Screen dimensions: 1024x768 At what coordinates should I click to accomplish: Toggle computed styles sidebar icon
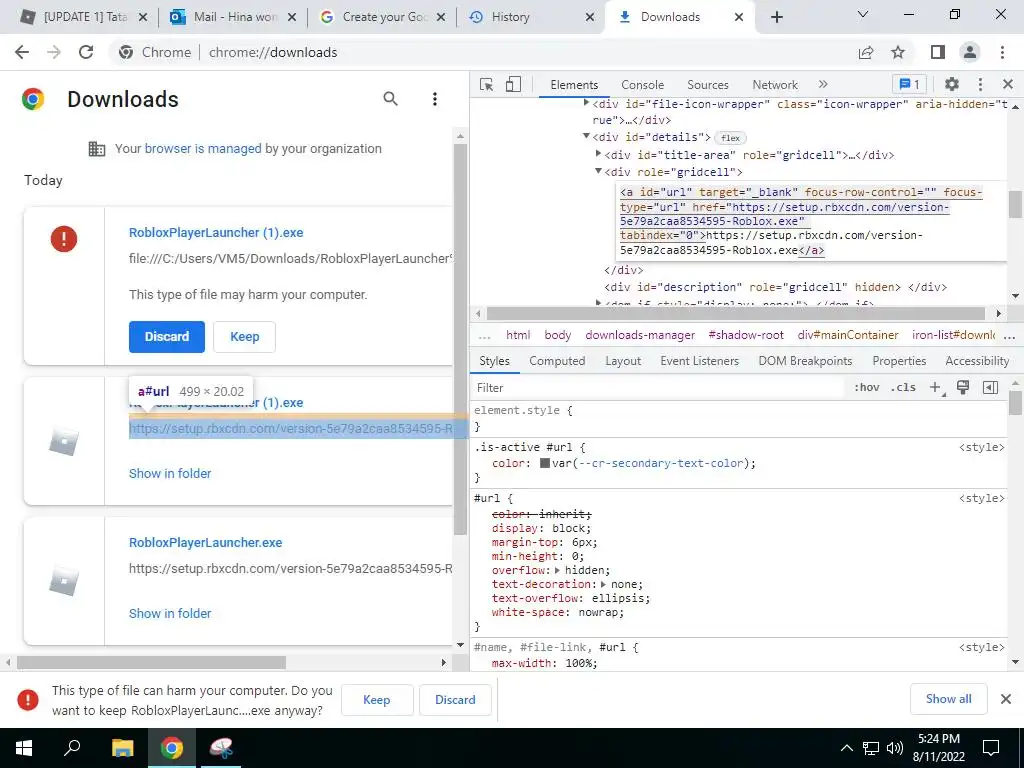tap(990, 387)
